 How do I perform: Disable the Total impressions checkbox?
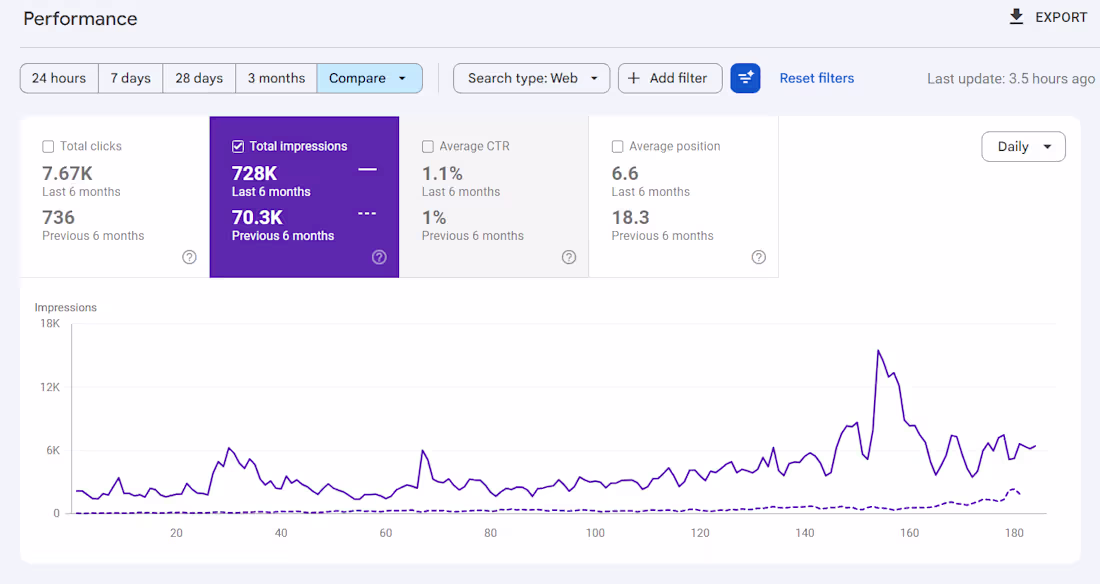click(x=239, y=145)
